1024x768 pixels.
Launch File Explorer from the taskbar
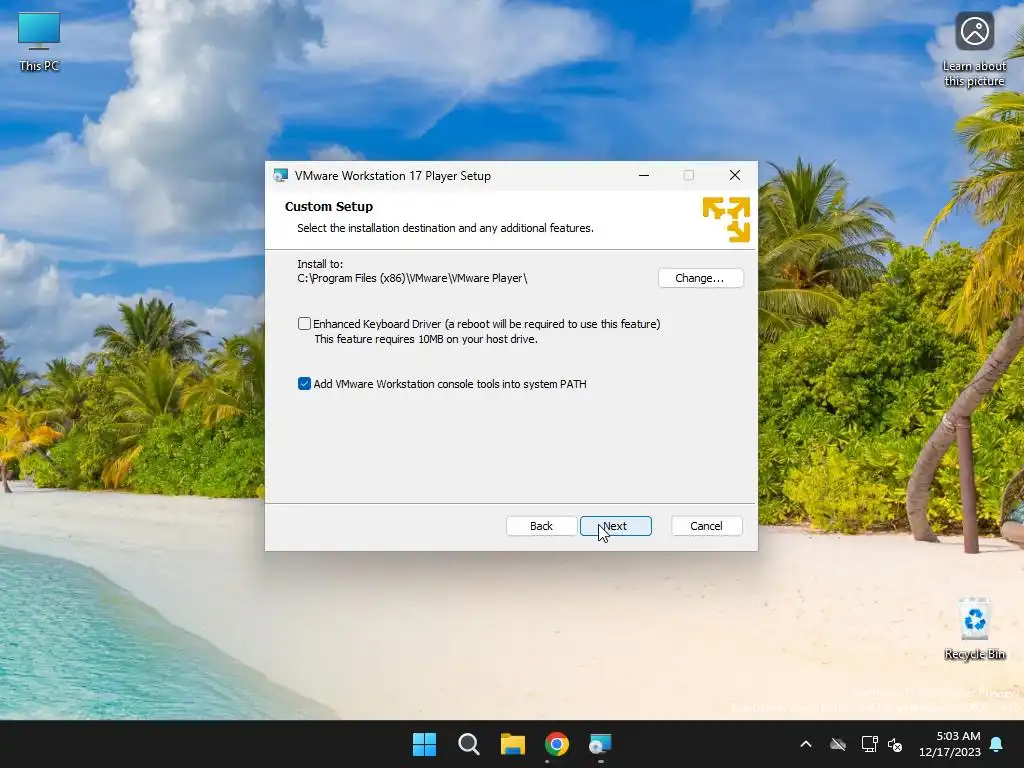[x=513, y=744]
